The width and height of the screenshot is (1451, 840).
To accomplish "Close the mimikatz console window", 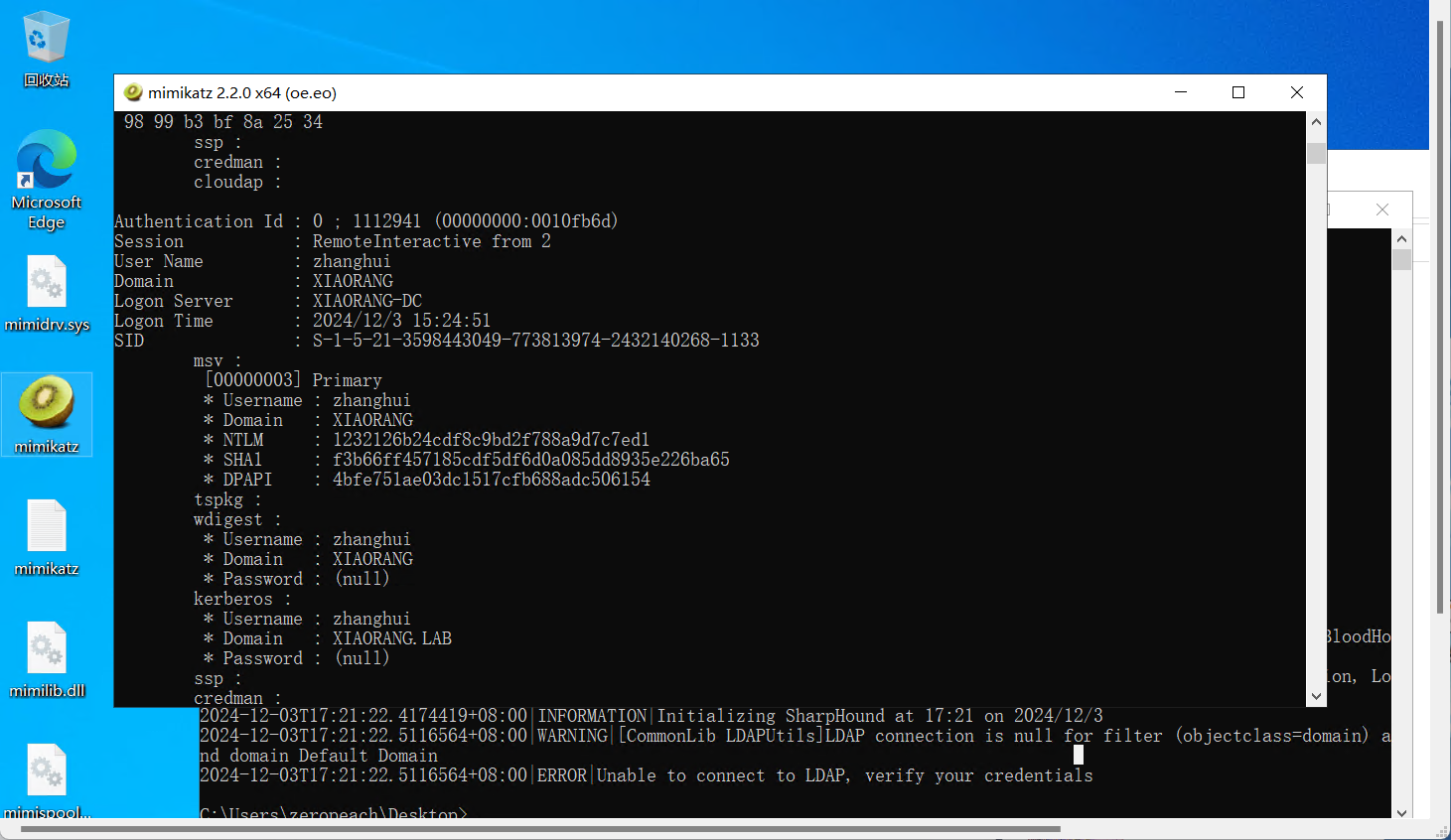I will [1297, 92].
